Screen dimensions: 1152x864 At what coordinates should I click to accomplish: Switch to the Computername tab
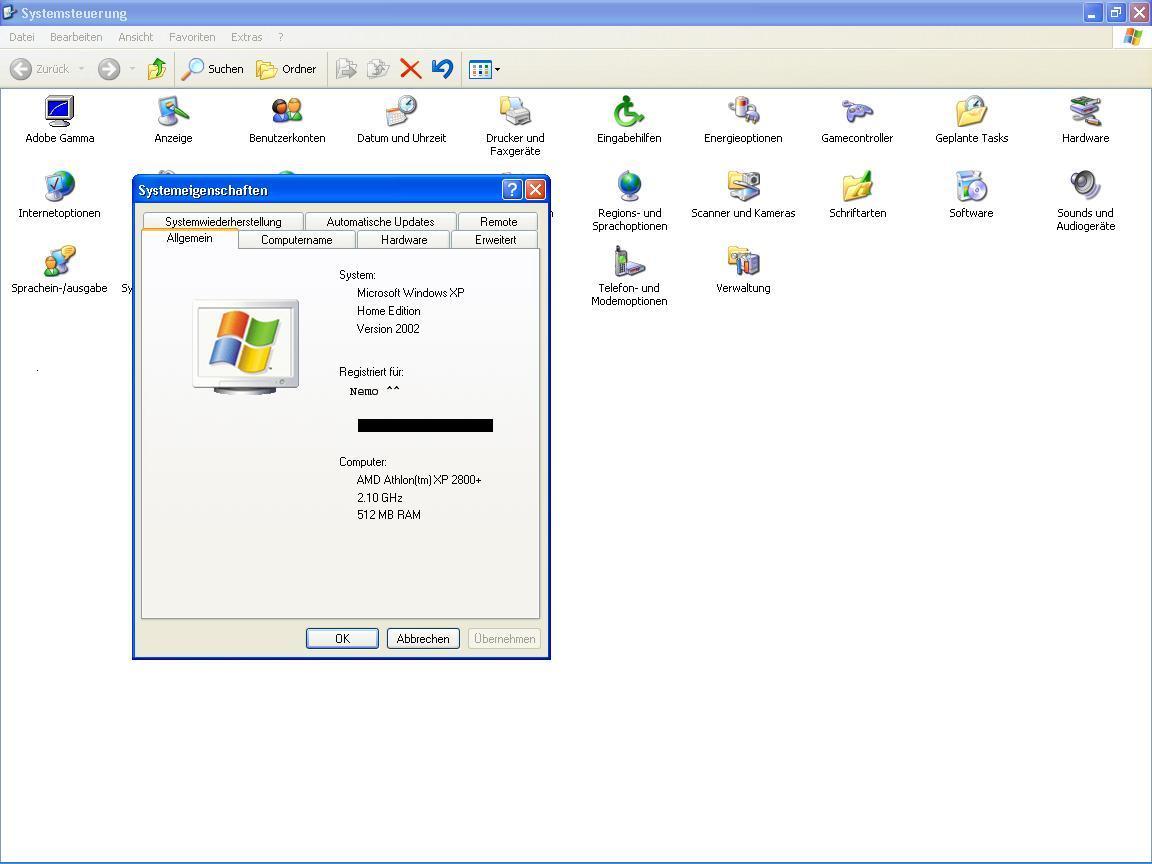point(297,240)
